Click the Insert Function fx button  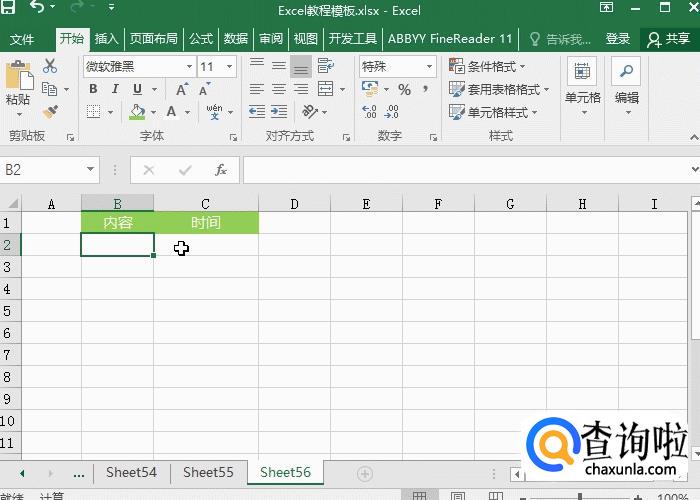(x=221, y=170)
